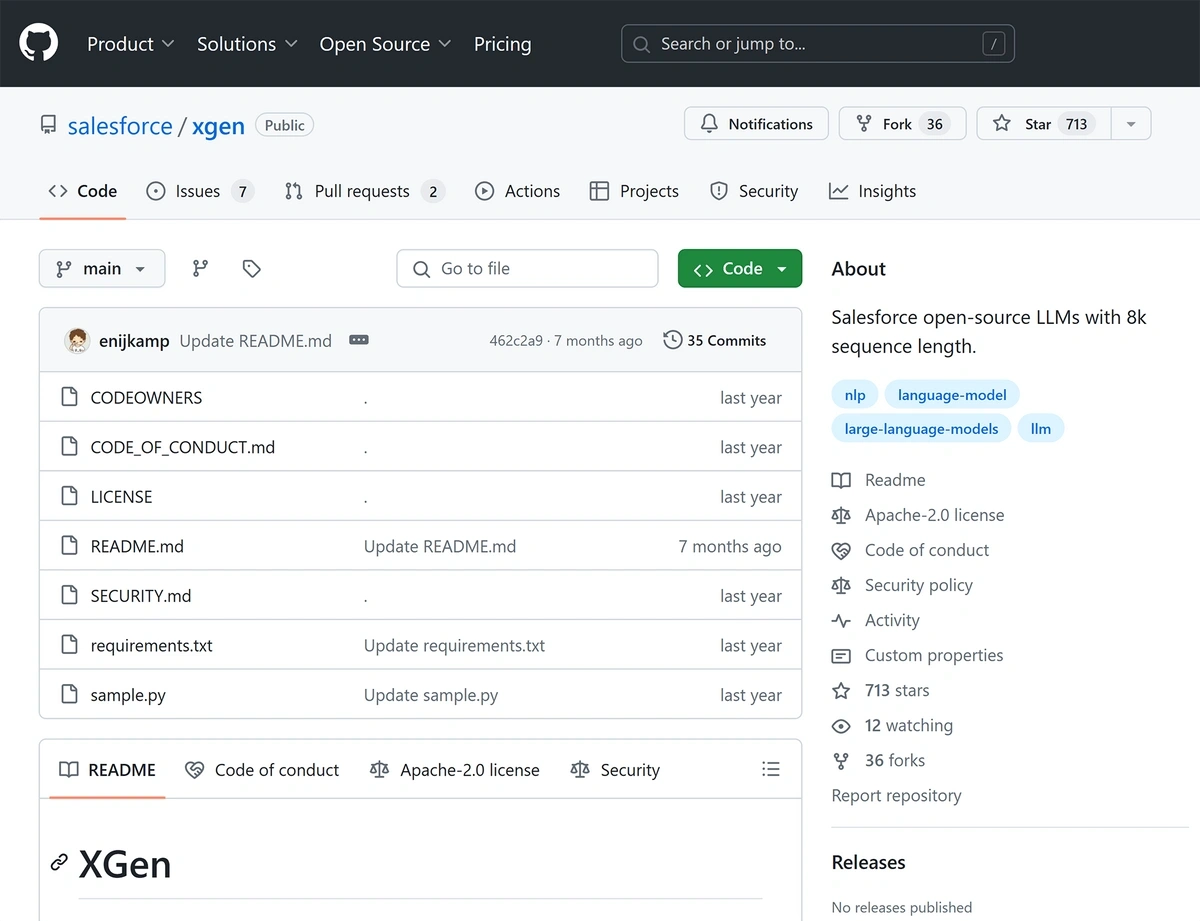
Task: Switch to the Security repository tab
Action: point(753,191)
